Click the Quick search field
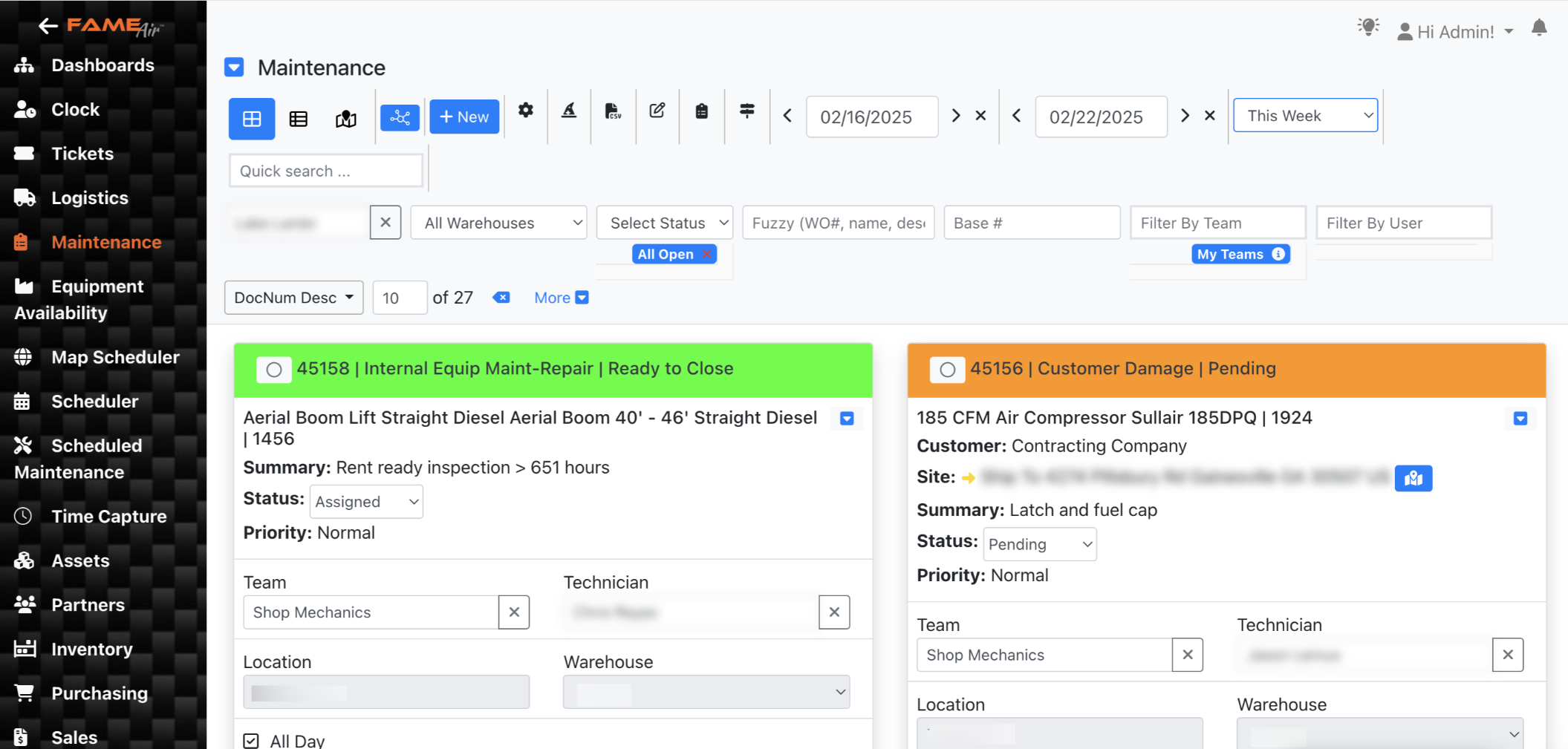This screenshot has width=1568, height=749. point(326,171)
